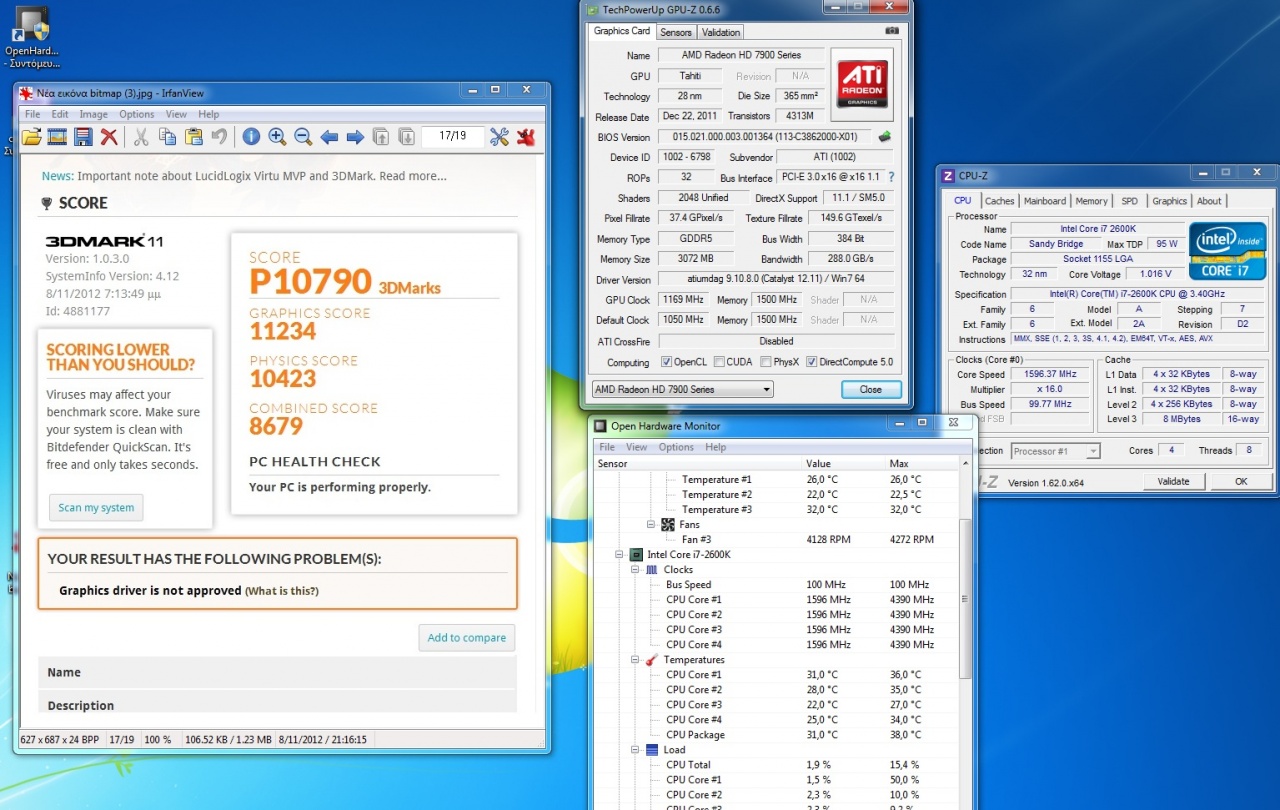1280x810 pixels.
Task: Click the Zoom Out magnifier in IrfanView
Action: click(x=303, y=137)
